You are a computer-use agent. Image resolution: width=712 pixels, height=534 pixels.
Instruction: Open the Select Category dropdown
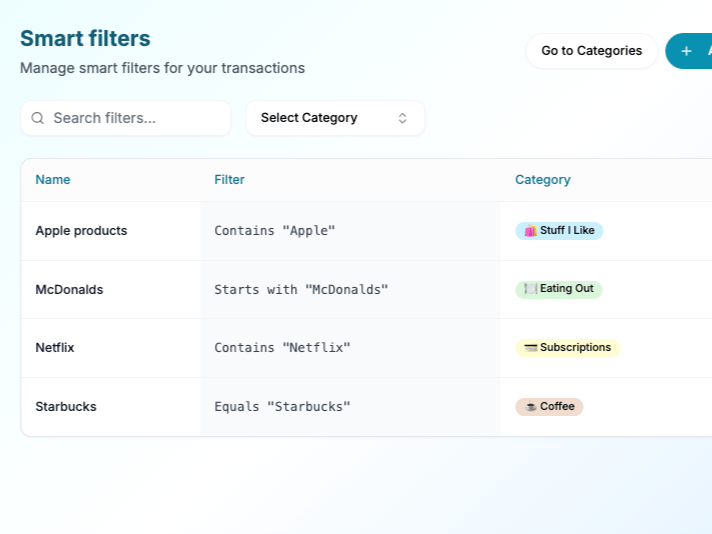335,118
